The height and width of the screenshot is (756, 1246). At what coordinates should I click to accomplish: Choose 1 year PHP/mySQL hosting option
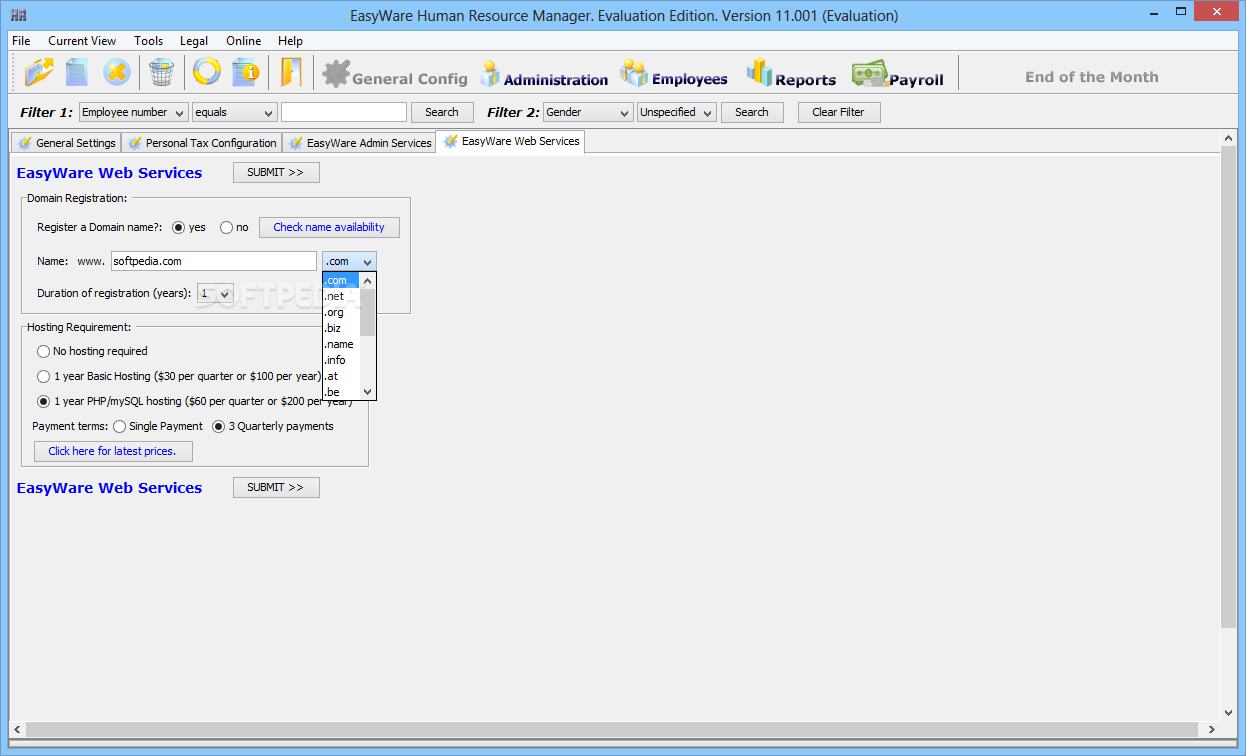coord(43,401)
